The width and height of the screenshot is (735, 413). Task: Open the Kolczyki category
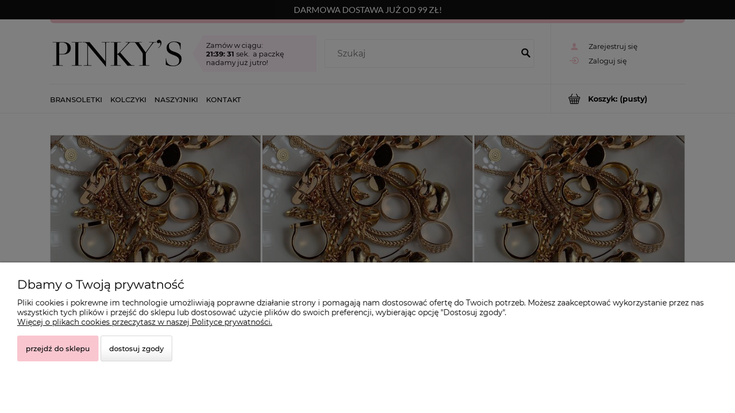tap(128, 100)
